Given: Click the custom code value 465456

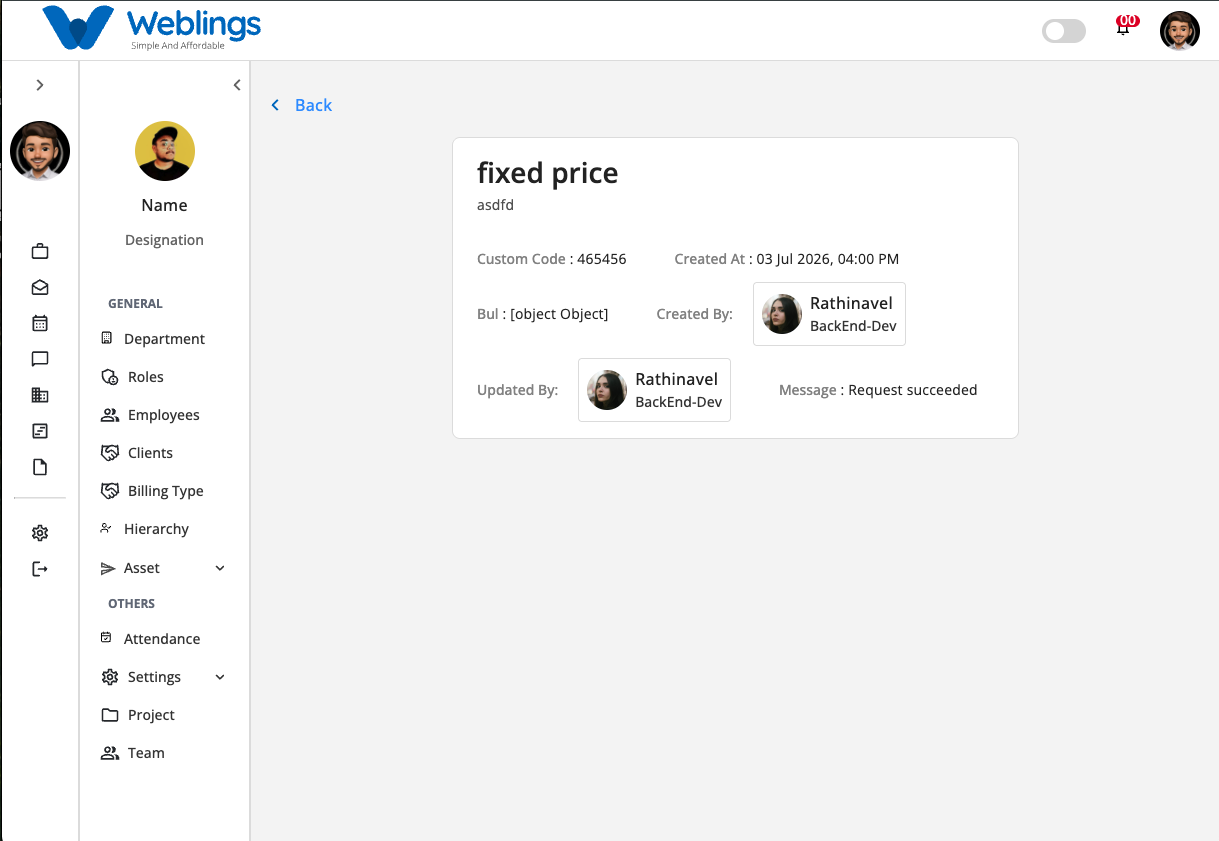Looking at the screenshot, I should [x=602, y=259].
